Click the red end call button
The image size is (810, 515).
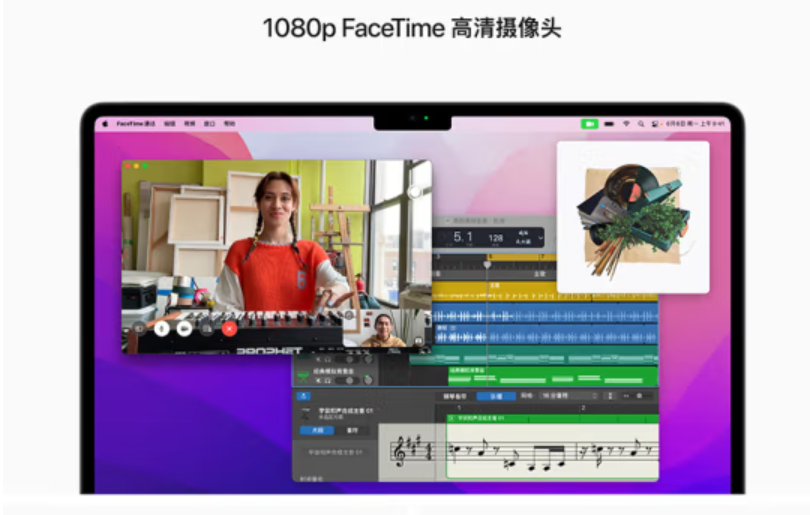(x=229, y=328)
